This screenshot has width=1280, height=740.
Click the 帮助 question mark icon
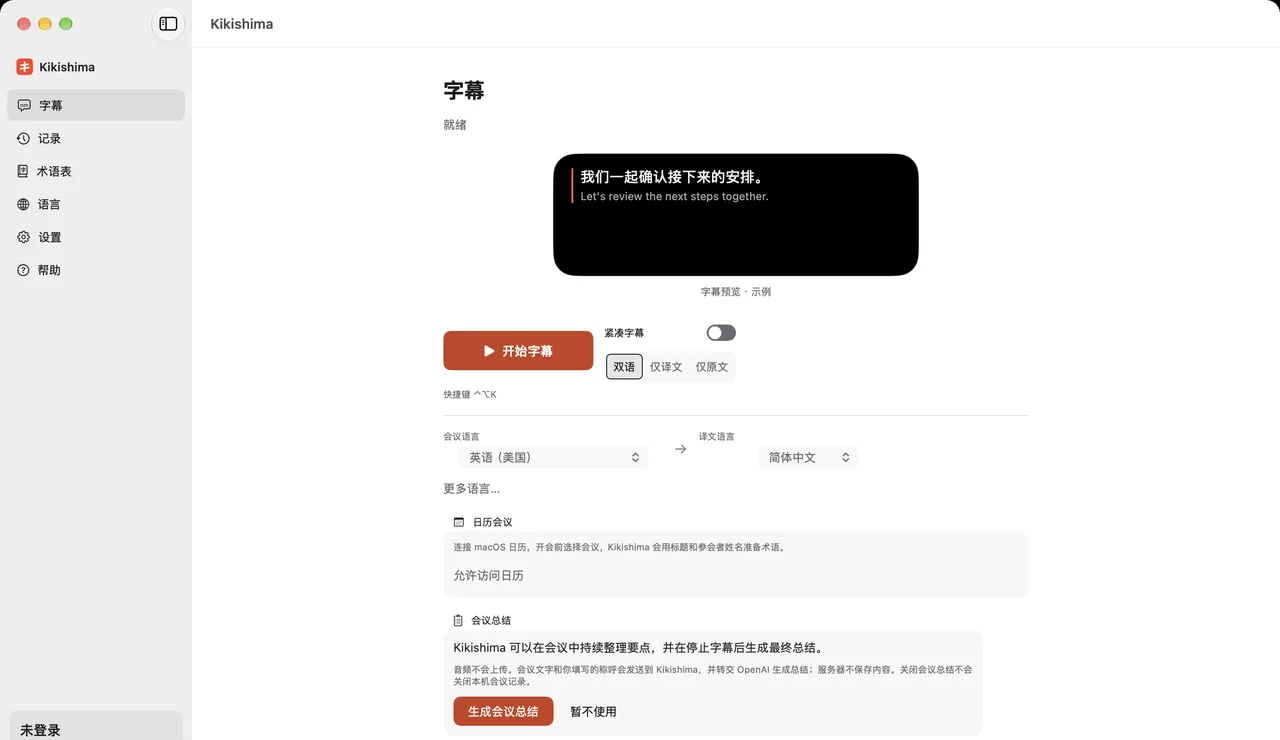coord(24,270)
